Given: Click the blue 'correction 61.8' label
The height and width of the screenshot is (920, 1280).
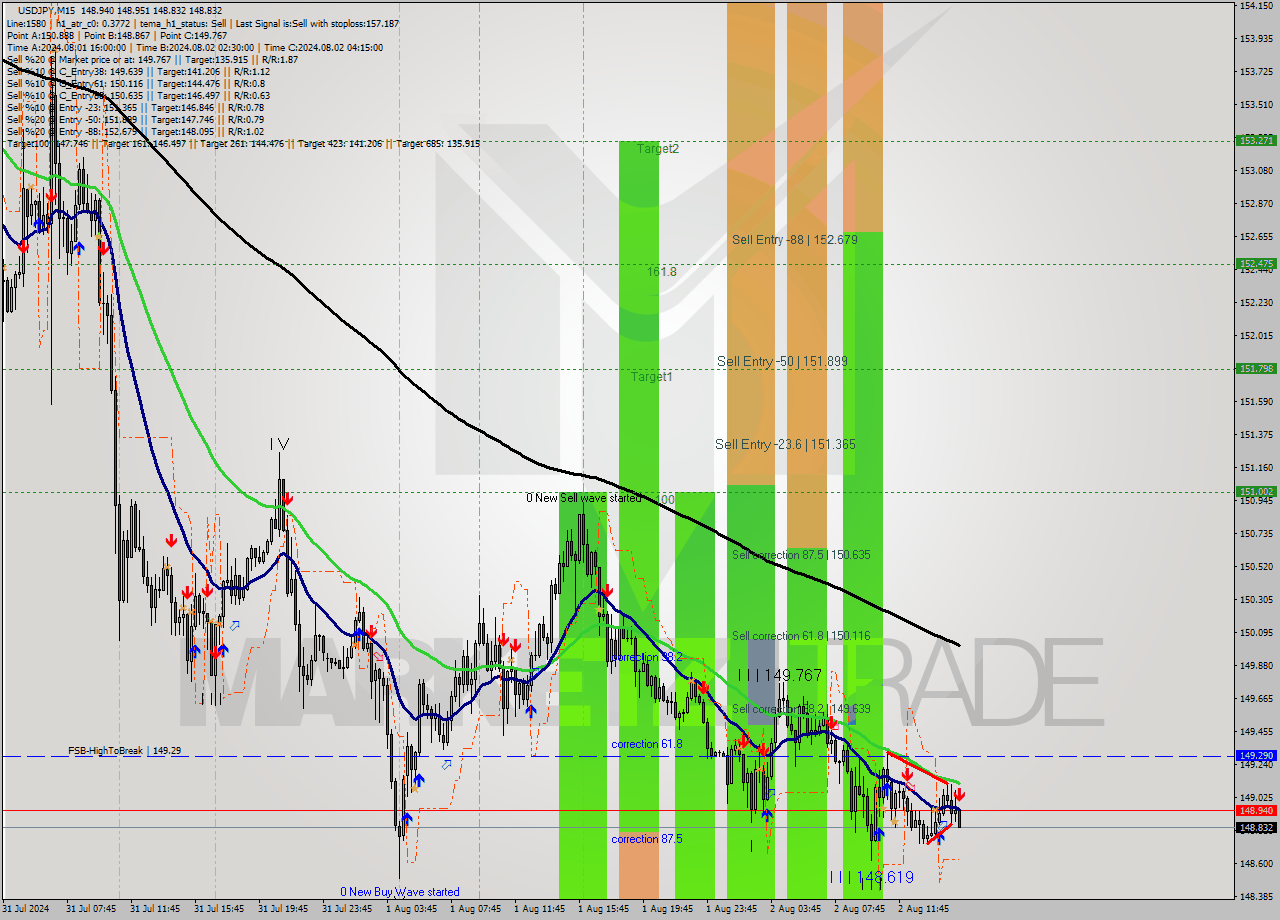Looking at the screenshot, I should pyautogui.click(x=647, y=744).
